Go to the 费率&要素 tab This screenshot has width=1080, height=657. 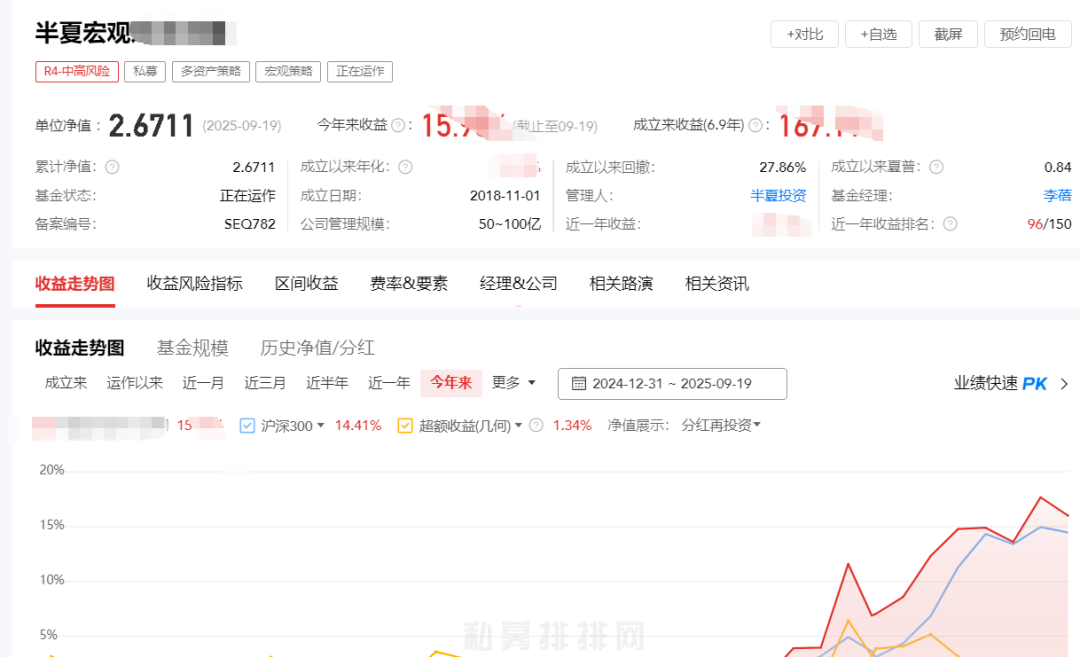(x=409, y=284)
